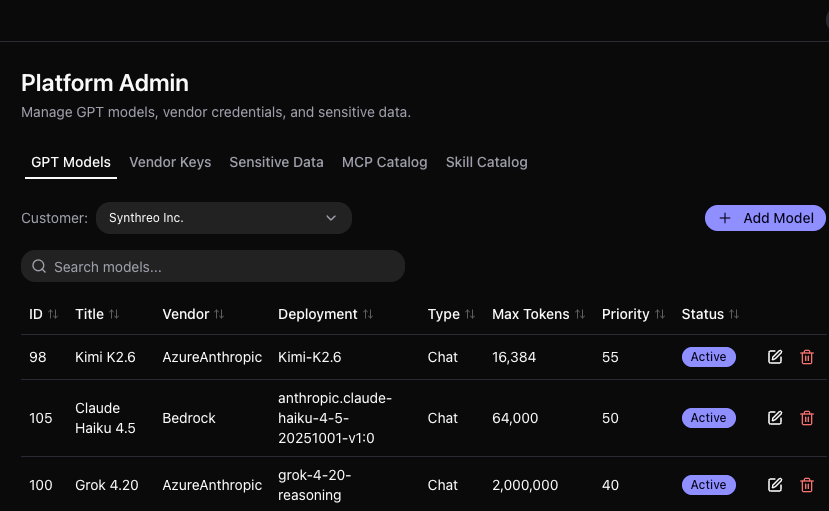Delete the Claude Haiku 4.5 model

click(x=807, y=418)
